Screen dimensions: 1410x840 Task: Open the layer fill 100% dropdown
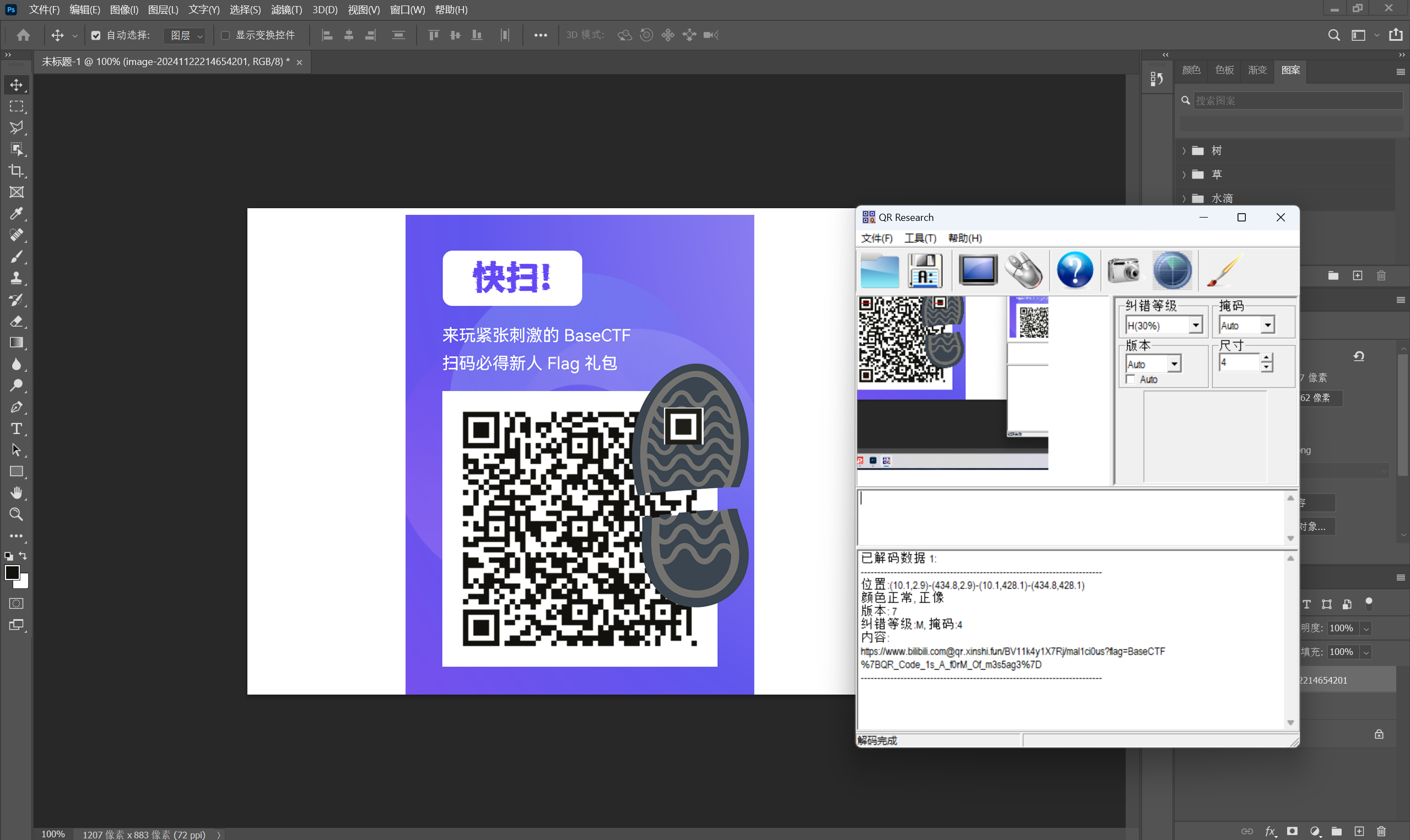pyautogui.click(x=1366, y=652)
